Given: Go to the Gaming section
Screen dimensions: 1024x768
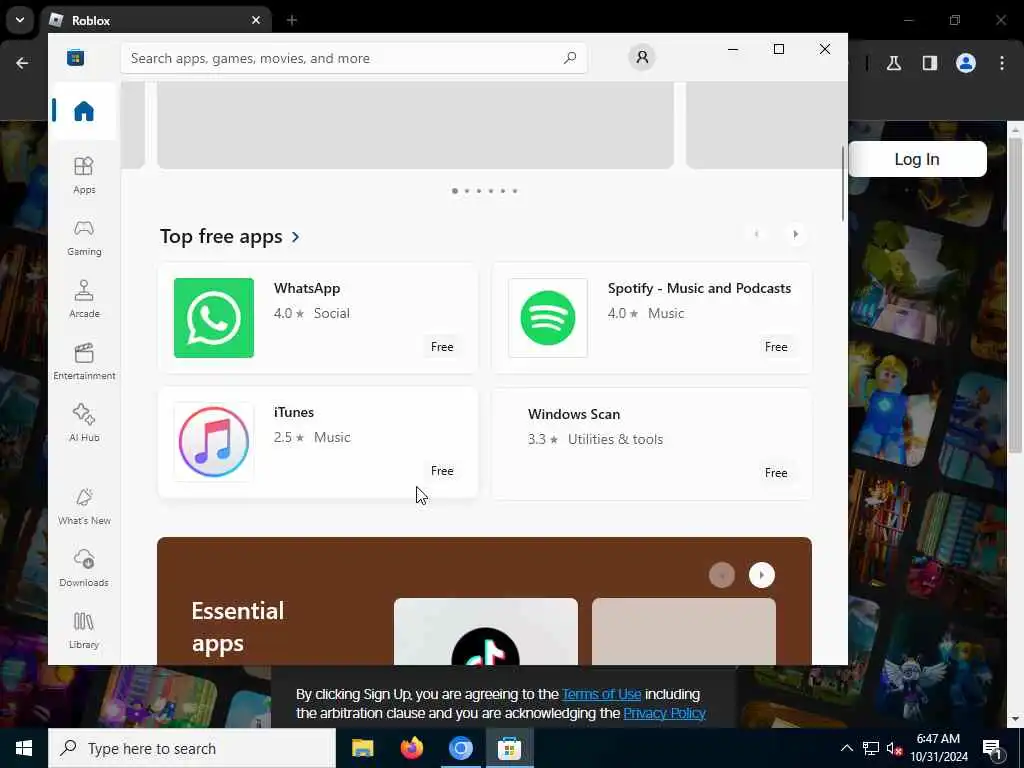Looking at the screenshot, I should [84, 237].
